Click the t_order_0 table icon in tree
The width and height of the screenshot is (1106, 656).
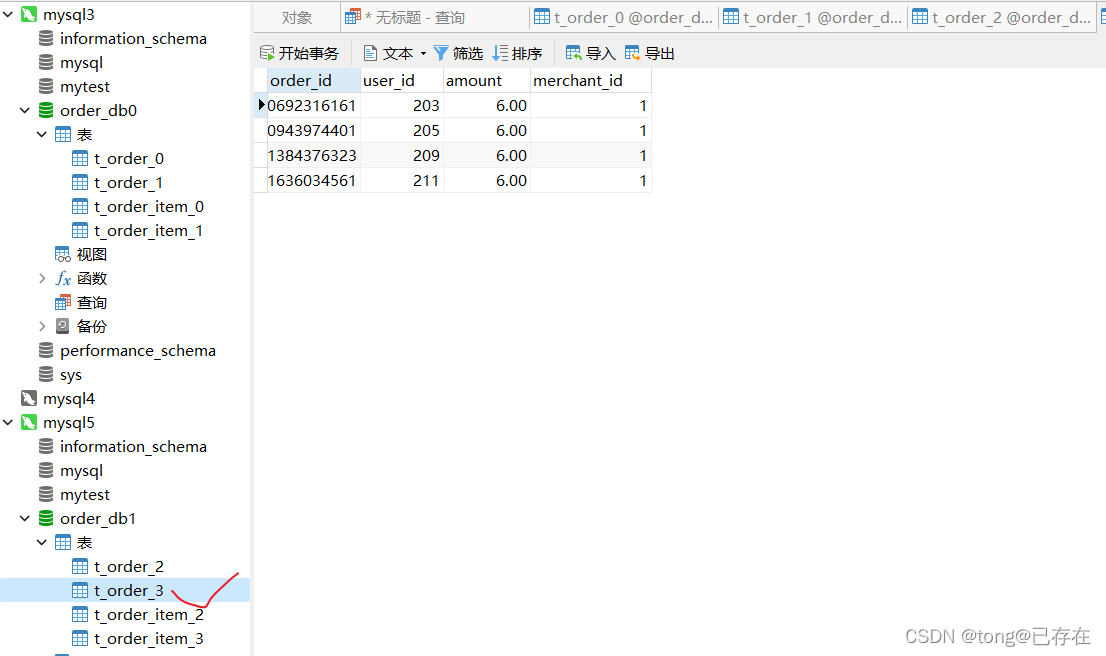[80, 158]
